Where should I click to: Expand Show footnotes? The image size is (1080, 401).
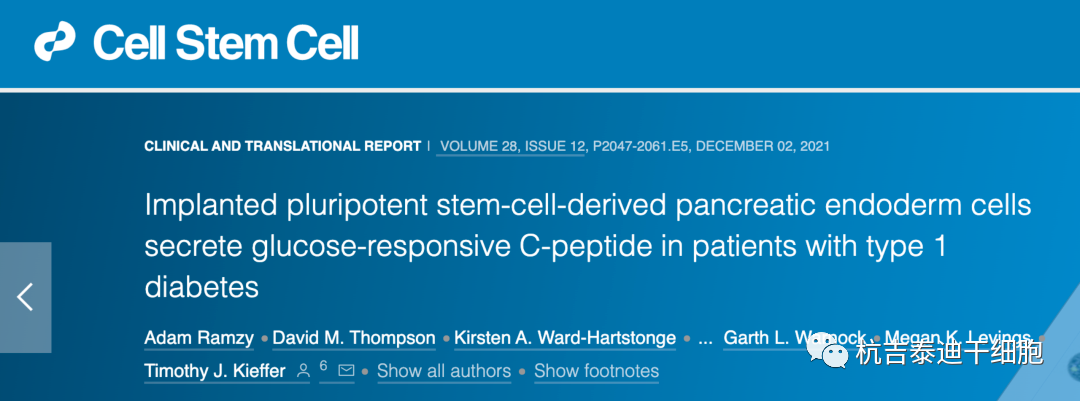(596, 371)
